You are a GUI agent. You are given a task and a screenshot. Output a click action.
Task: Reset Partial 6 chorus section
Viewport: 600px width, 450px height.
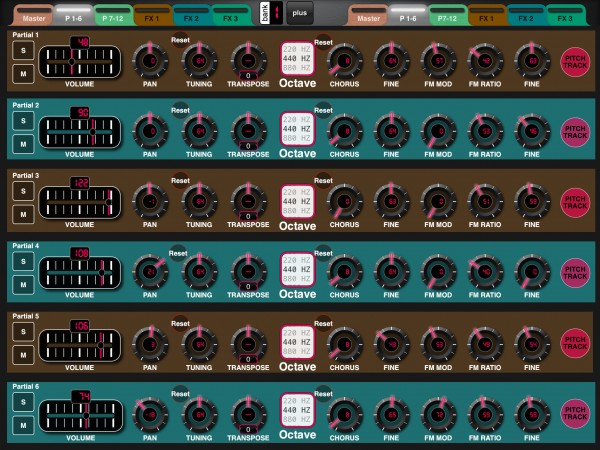[x=323, y=394]
